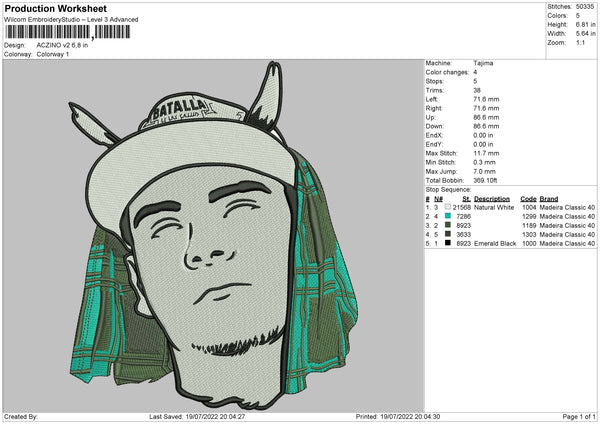Click the 'Color changes:' label
The height and width of the screenshot is (424, 600).
(447, 72)
